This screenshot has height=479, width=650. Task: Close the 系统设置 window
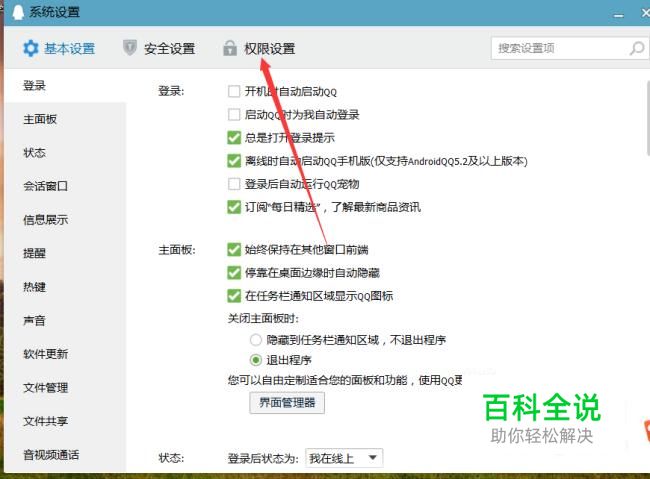point(645,13)
